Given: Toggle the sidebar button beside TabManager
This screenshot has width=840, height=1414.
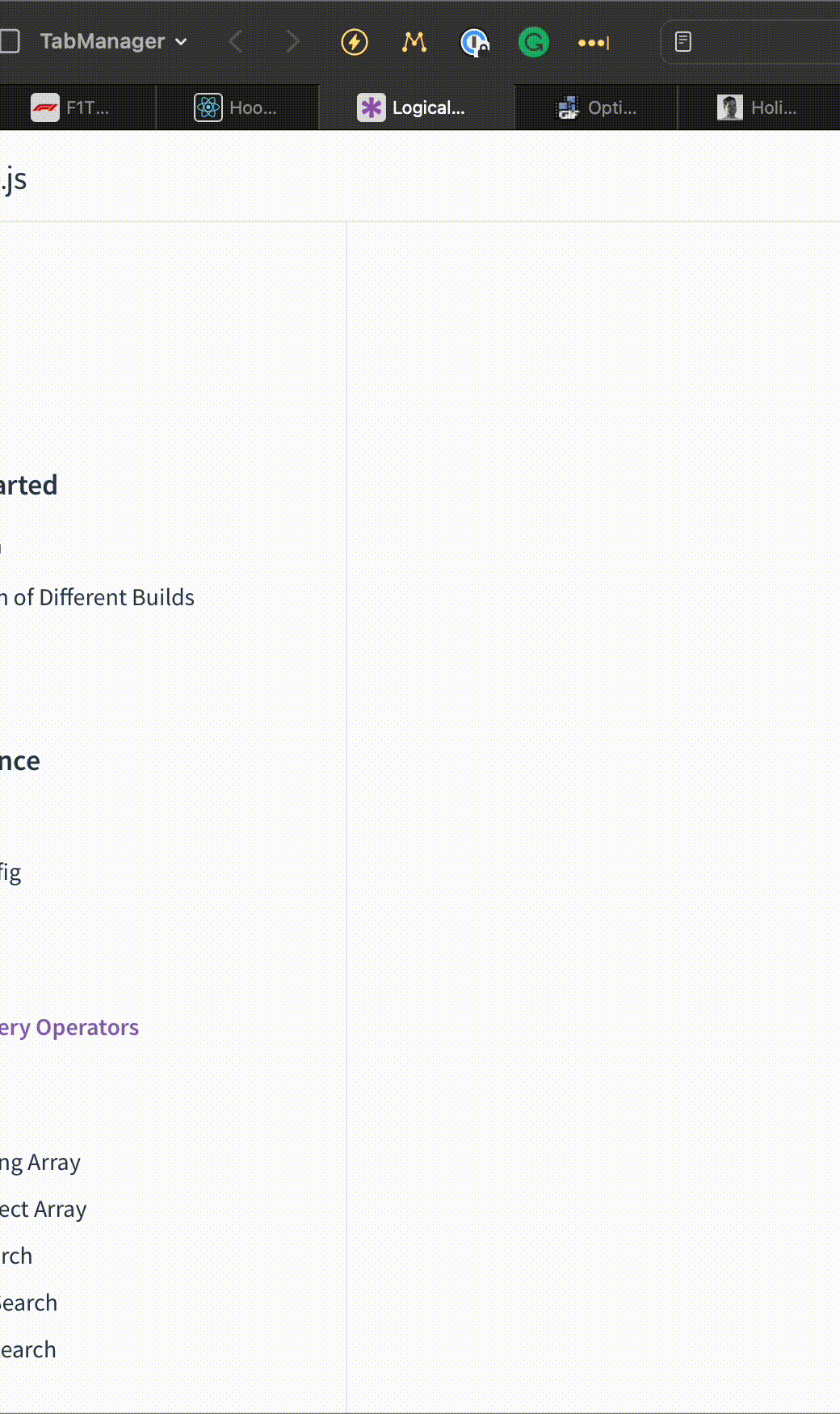Looking at the screenshot, I should click(9, 41).
